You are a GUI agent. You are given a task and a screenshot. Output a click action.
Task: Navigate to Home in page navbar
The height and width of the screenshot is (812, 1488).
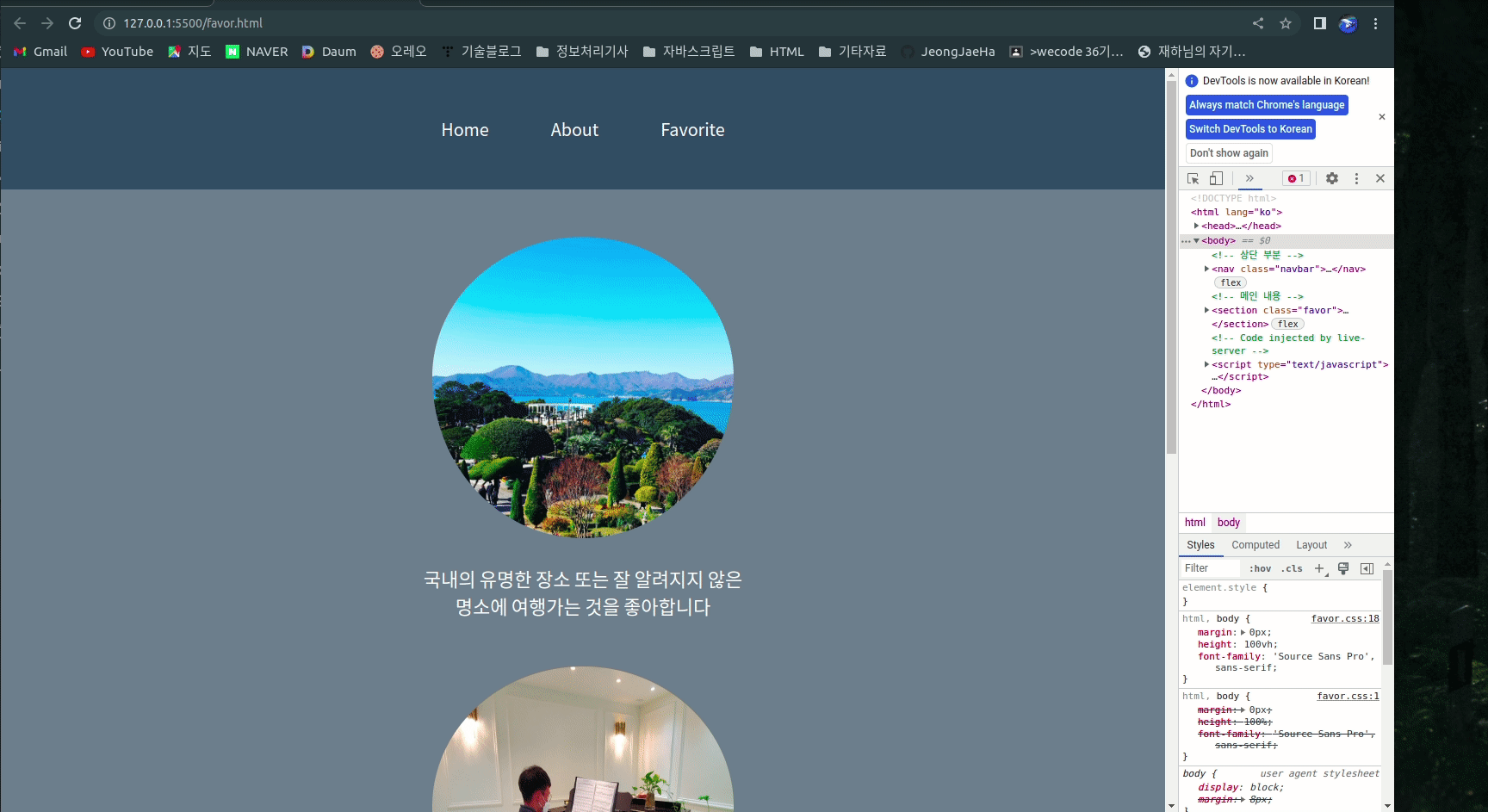(465, 130)
